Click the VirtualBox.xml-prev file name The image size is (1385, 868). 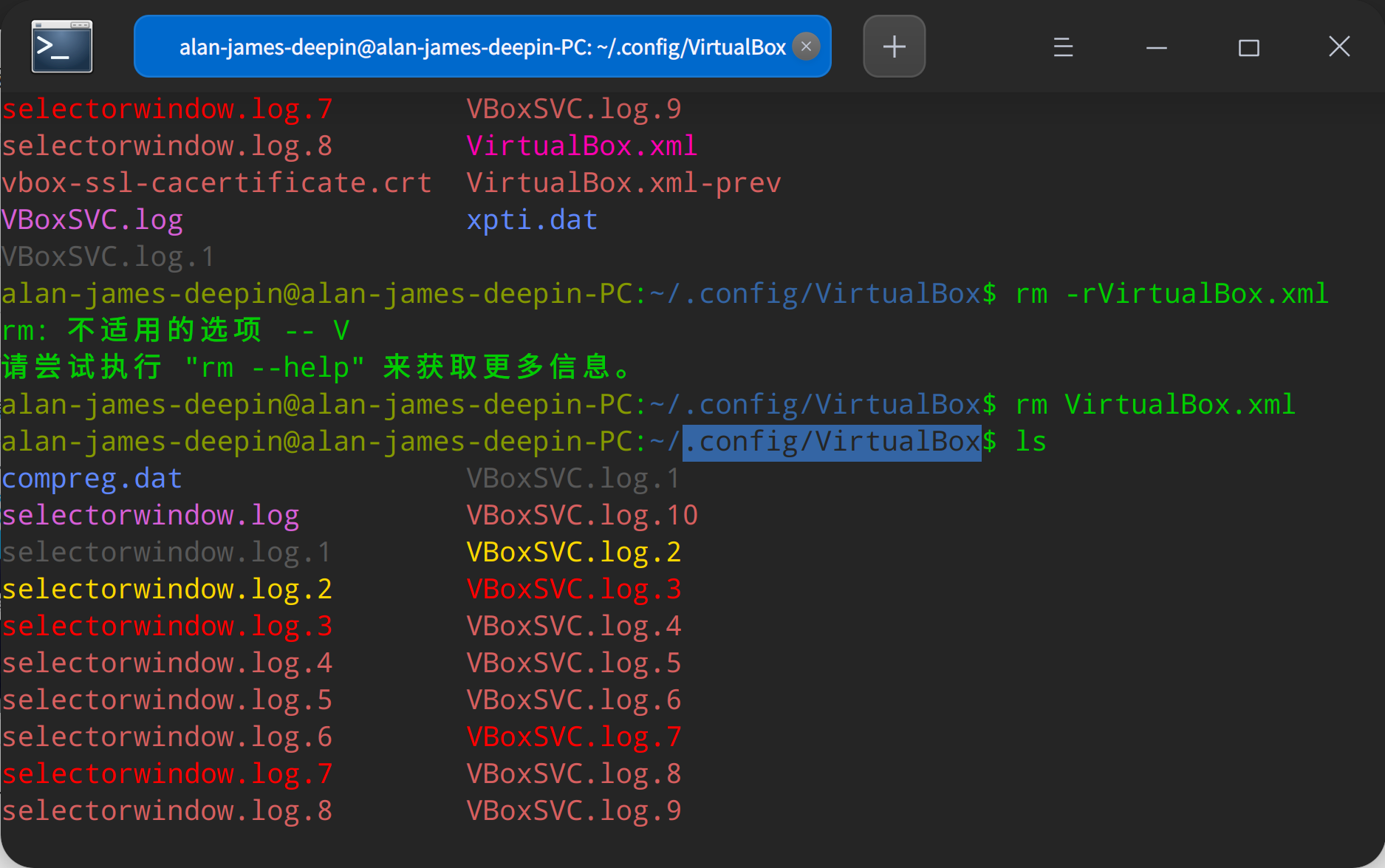tap(623, 182)
